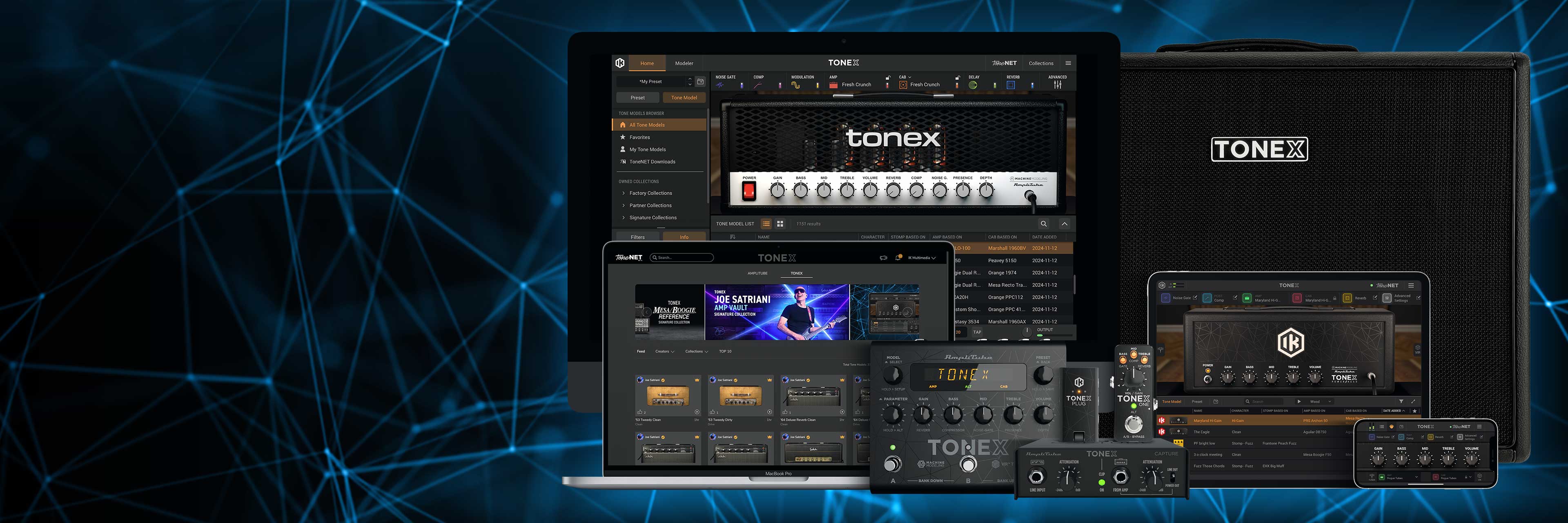
Task: Expand Factory Collections tree item
Action: [623, 193]
